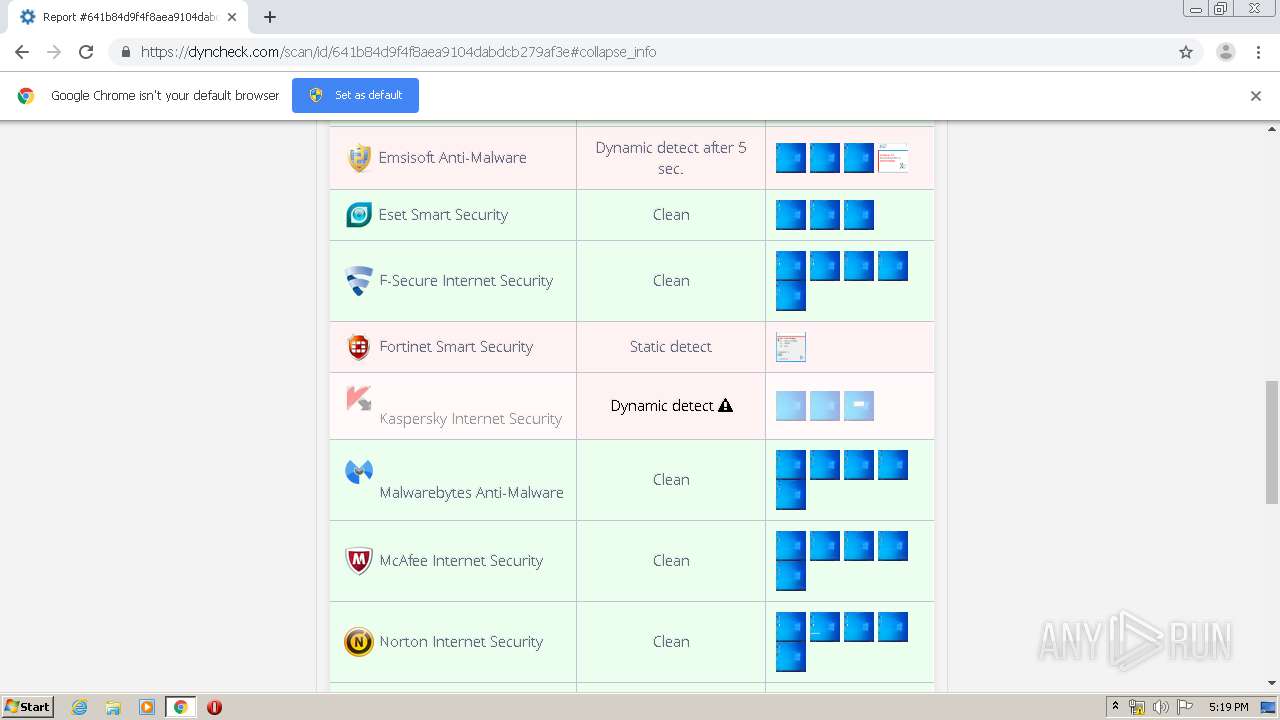Open the second-row Malwarebytes screenshot thumbnail
The height and width of the screenshot is (720, 1280).
(x=791, y=495)
